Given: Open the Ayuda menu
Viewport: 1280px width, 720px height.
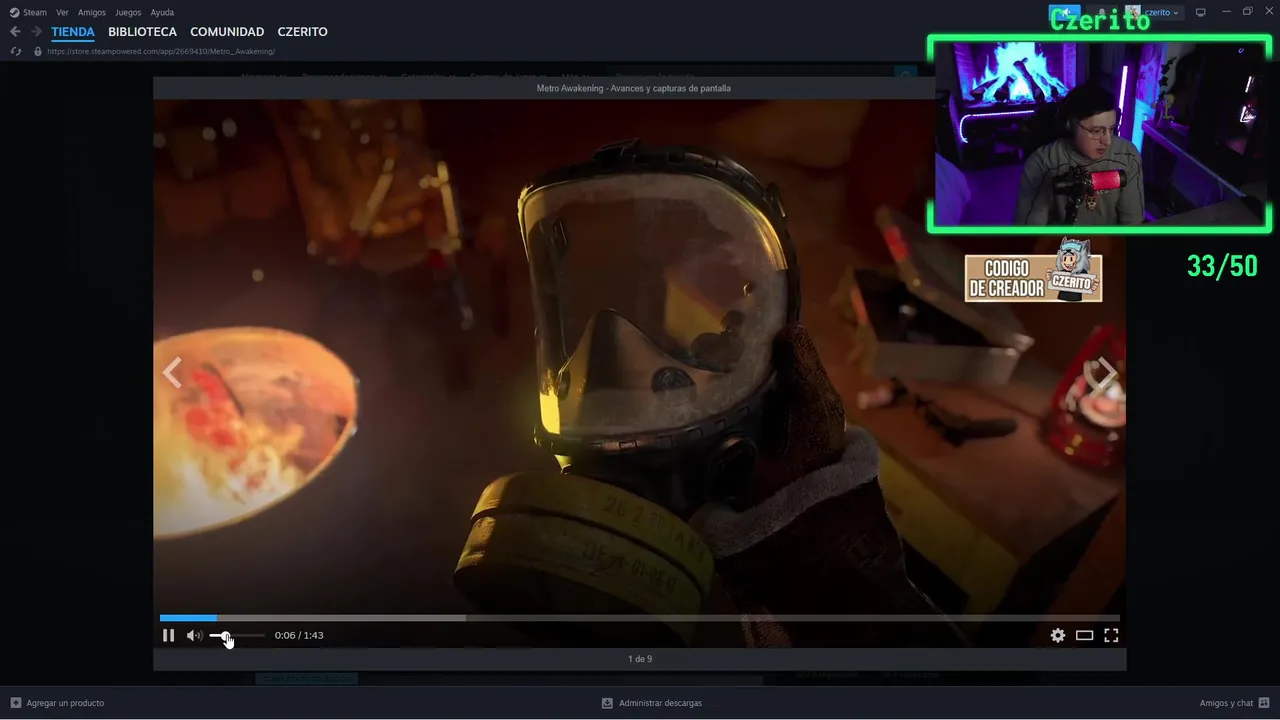Looking at the screenshot, I should tap(162, 12).
